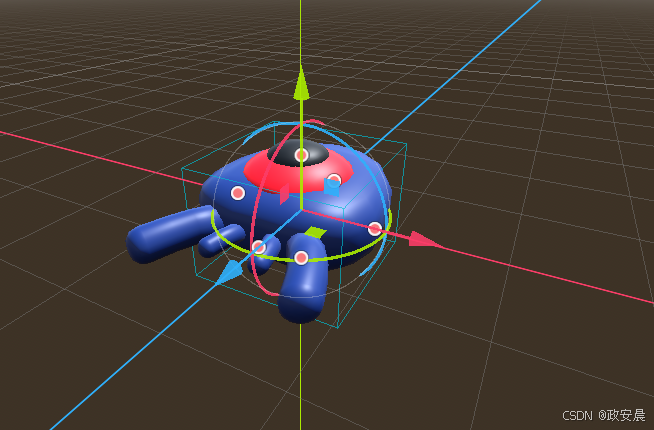654x430 pixels.
Task: Grab the green Y-axis translate arrowhead
Action: click(301, 83)
